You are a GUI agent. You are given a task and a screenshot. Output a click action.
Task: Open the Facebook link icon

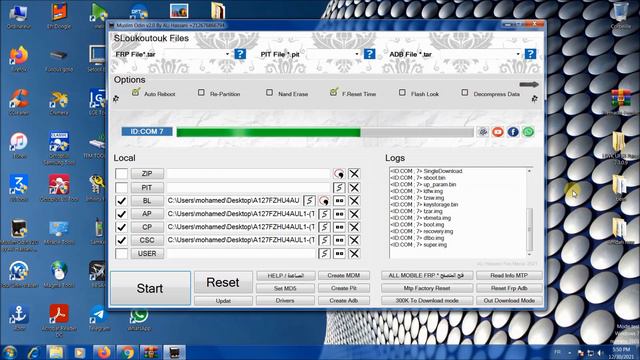(x=513, y=132)
